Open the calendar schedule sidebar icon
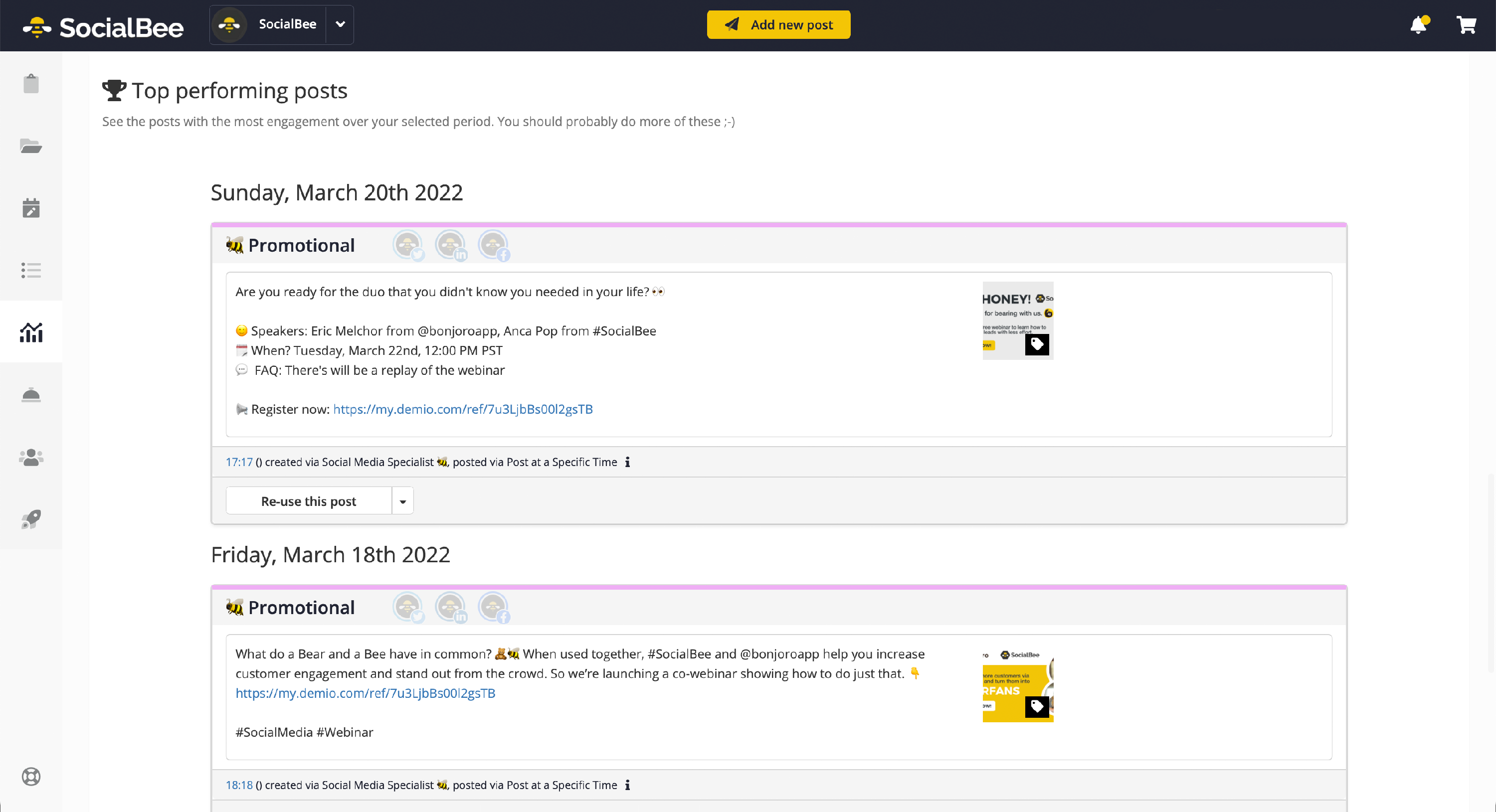 pyautogui.click(x=31, y=208)
